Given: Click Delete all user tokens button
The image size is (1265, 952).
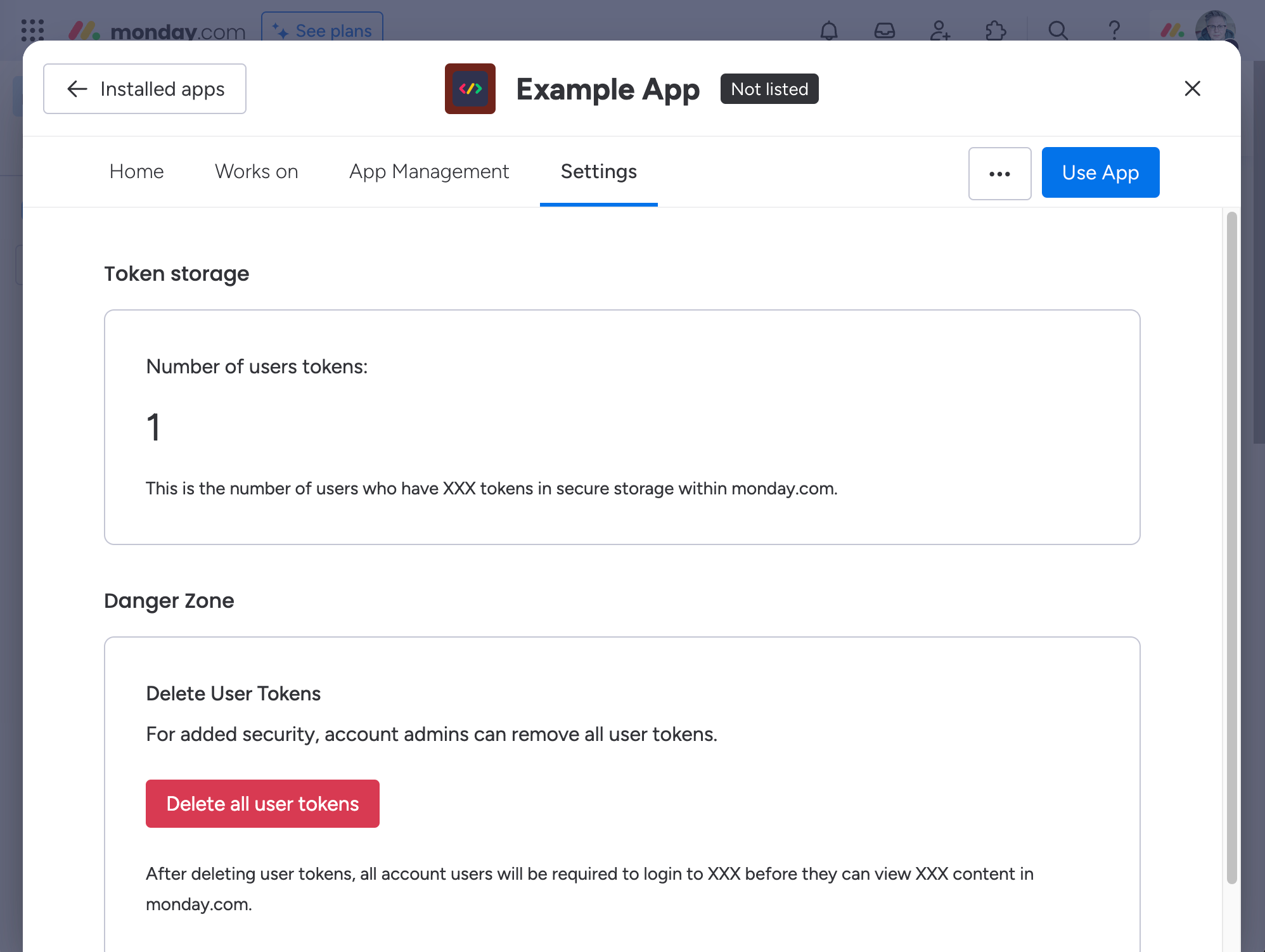Looking at the screenshot, I should click(x=262, y=804).
